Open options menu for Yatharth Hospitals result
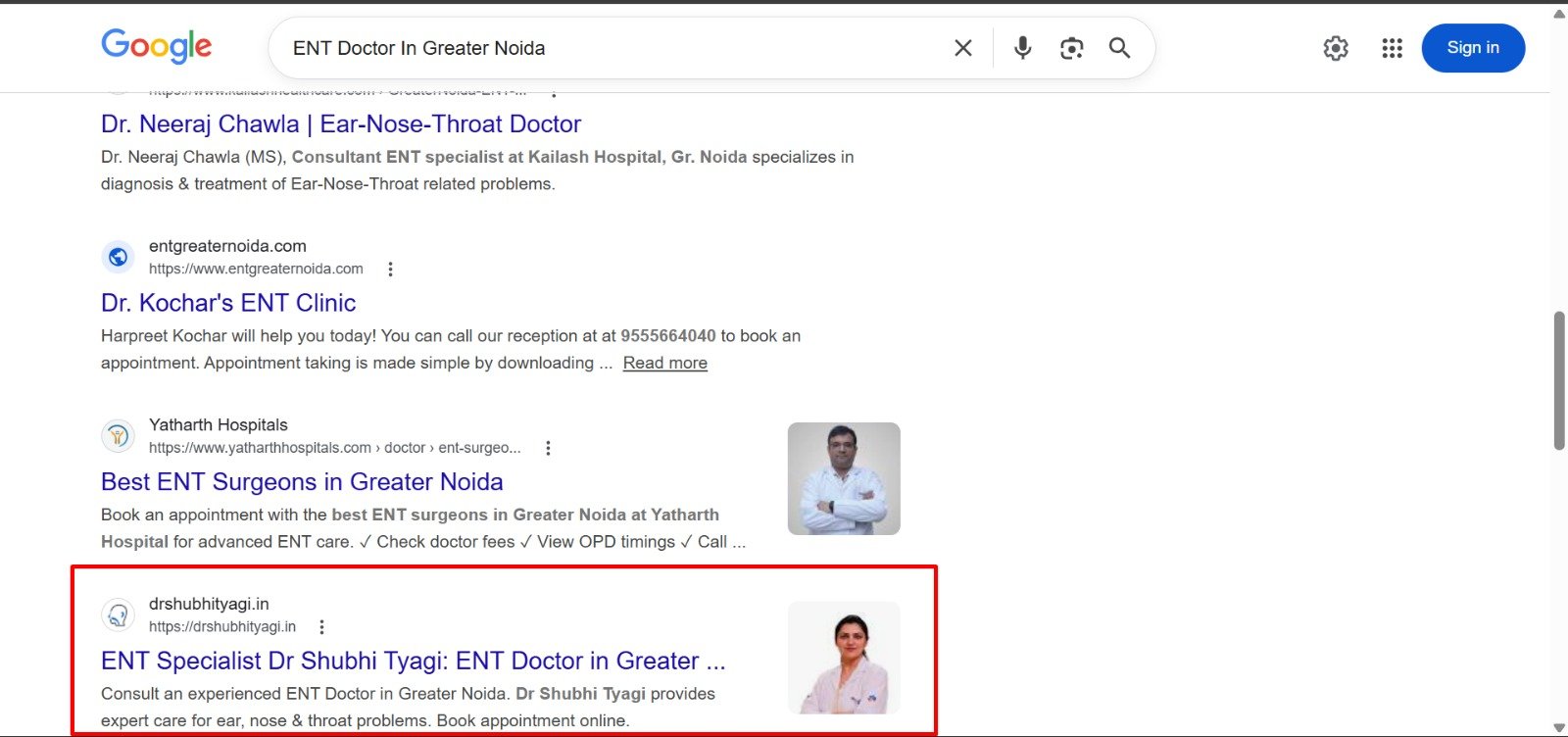Viewport: 1568px width, 737px height. 548,448
